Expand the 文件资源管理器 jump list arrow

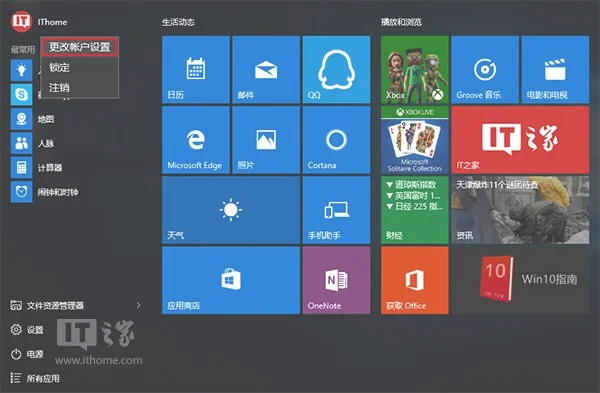[139, 305]
